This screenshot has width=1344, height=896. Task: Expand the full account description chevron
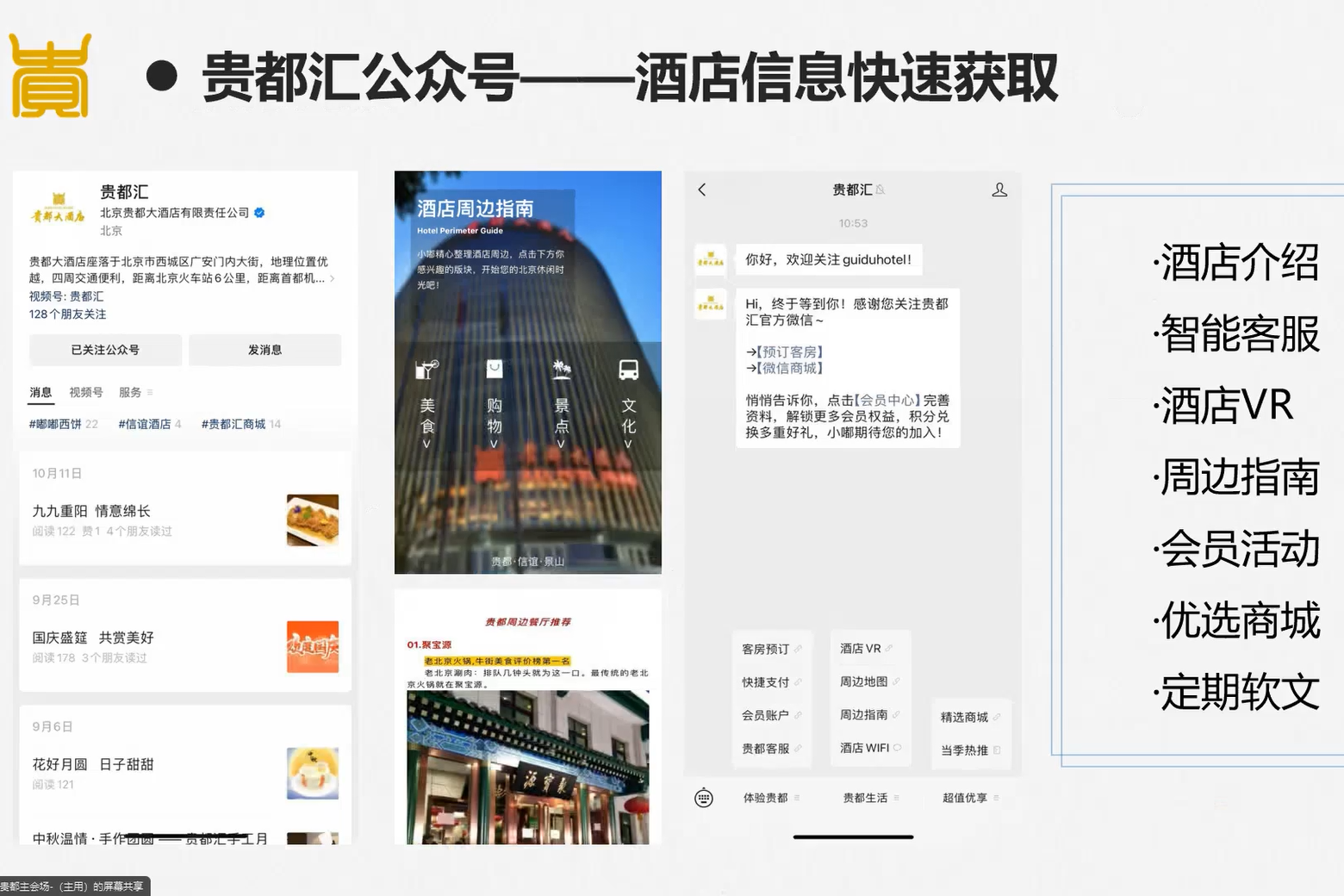point(333,278)
